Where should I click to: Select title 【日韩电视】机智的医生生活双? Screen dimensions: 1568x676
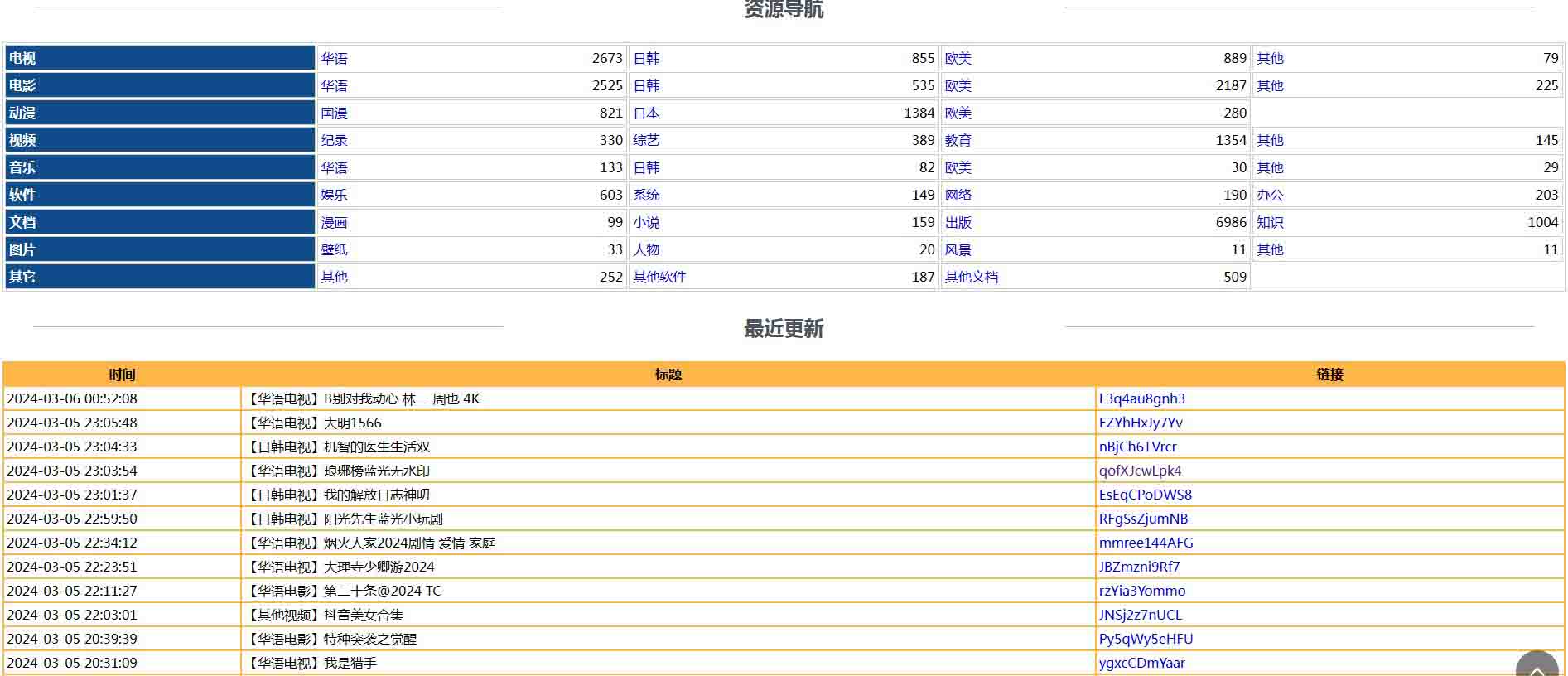point(337,447)
